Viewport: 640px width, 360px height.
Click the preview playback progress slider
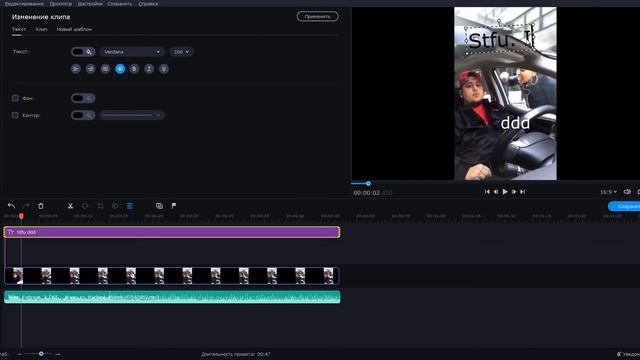tap(368, 184)
